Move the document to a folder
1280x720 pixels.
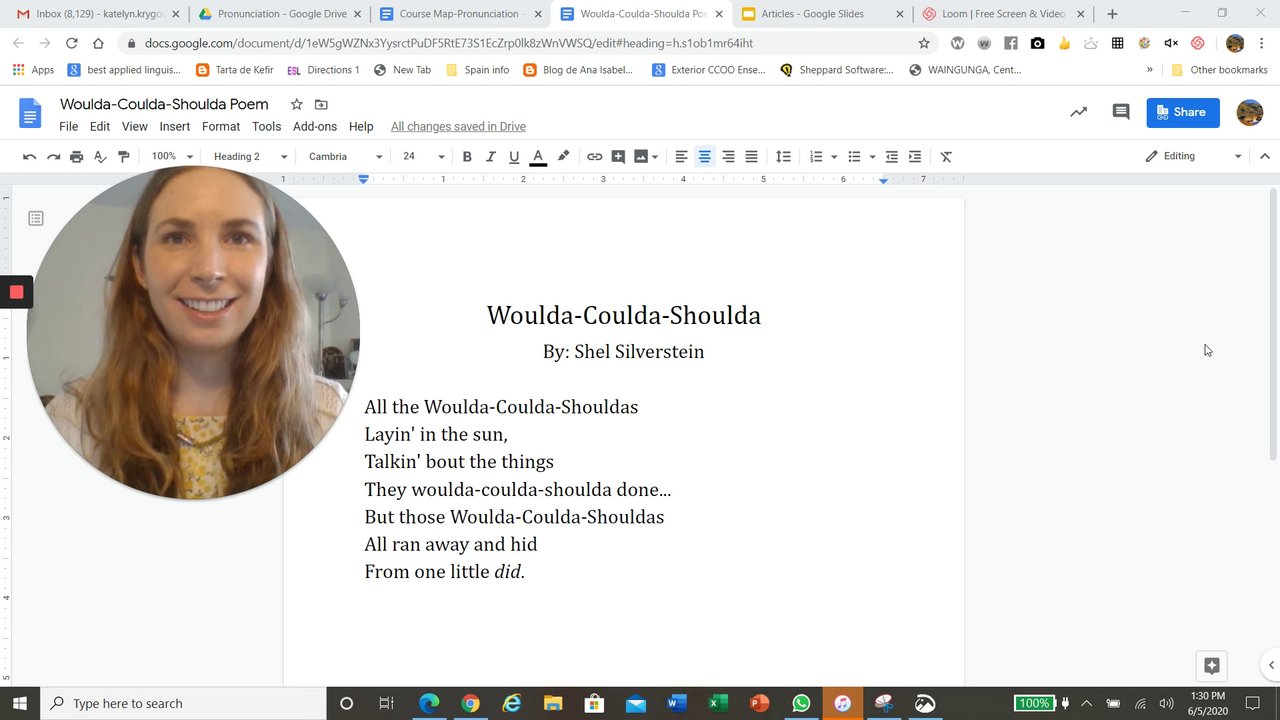pyautogui.click(x=321, y=104)
